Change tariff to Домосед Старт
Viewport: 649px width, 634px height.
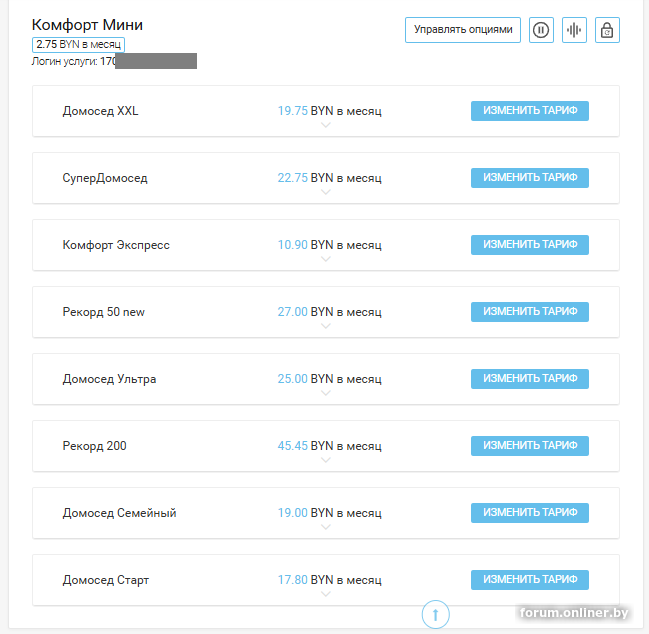530,580
